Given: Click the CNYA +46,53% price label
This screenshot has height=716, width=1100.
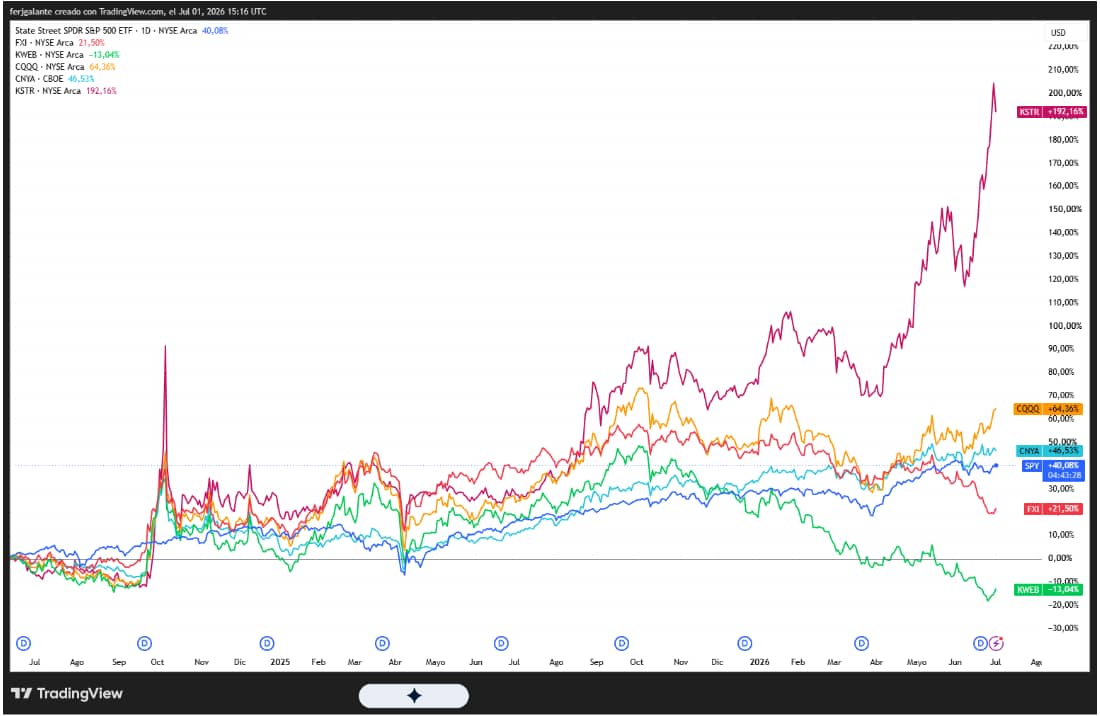Looking at the screenshot, I should coord(1049,451).
